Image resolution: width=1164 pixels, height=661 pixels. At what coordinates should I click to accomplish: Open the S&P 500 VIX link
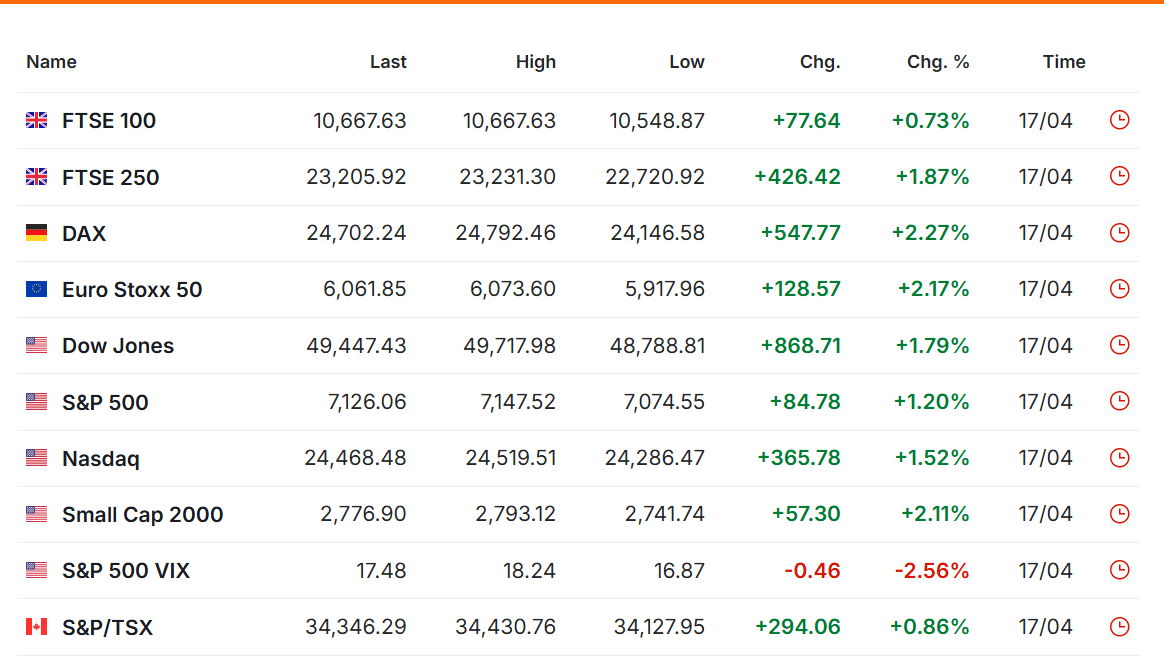click(x=126, y=571)
